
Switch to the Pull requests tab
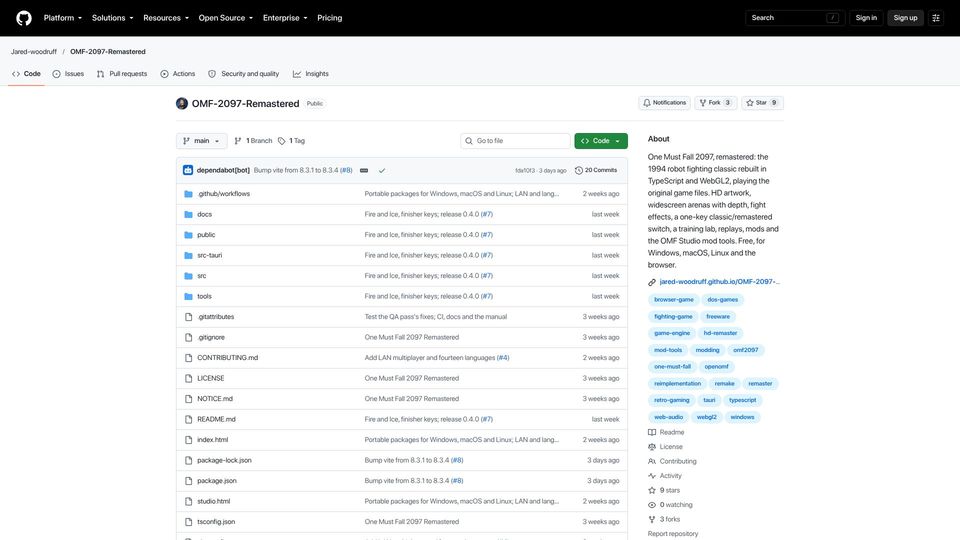[x=122, y=73]
